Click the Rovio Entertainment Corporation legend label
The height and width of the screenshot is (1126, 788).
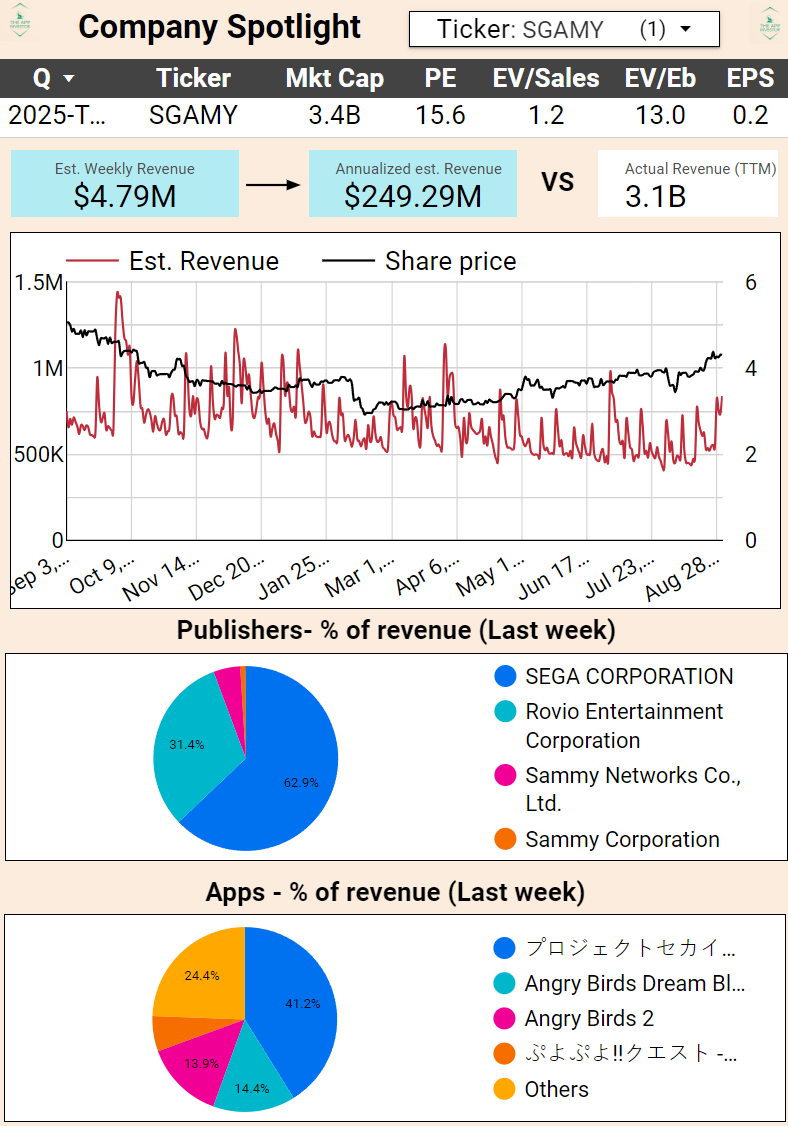tap(624, 725)
